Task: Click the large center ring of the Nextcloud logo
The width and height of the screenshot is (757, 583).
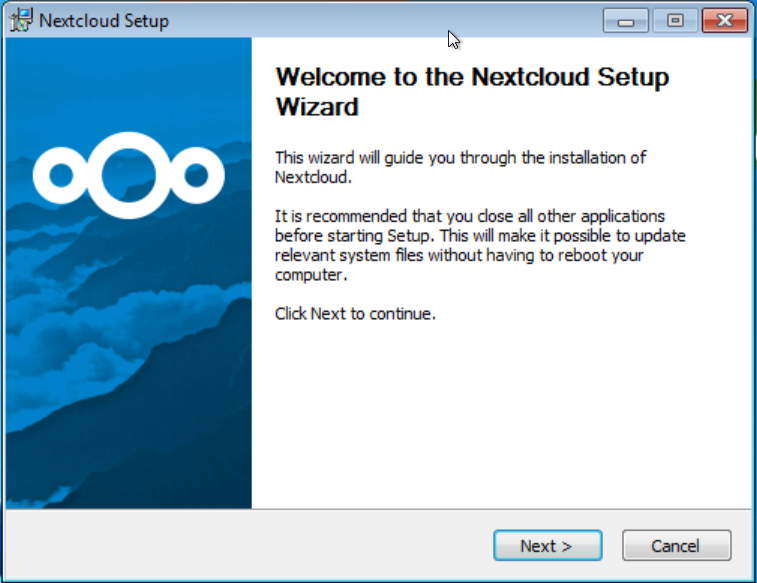Action: [x=129, y=175]
